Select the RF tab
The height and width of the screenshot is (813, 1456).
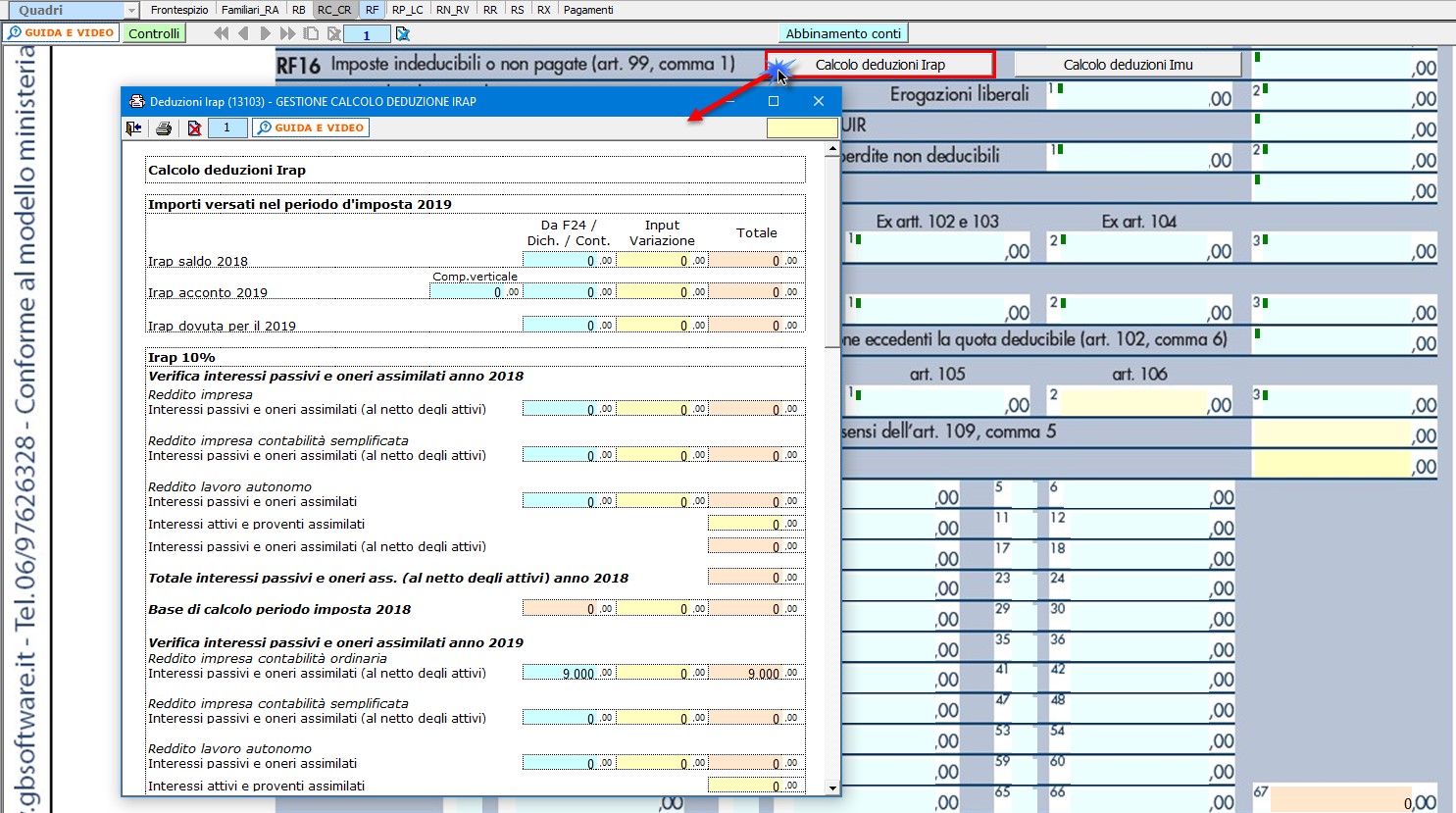372,10
